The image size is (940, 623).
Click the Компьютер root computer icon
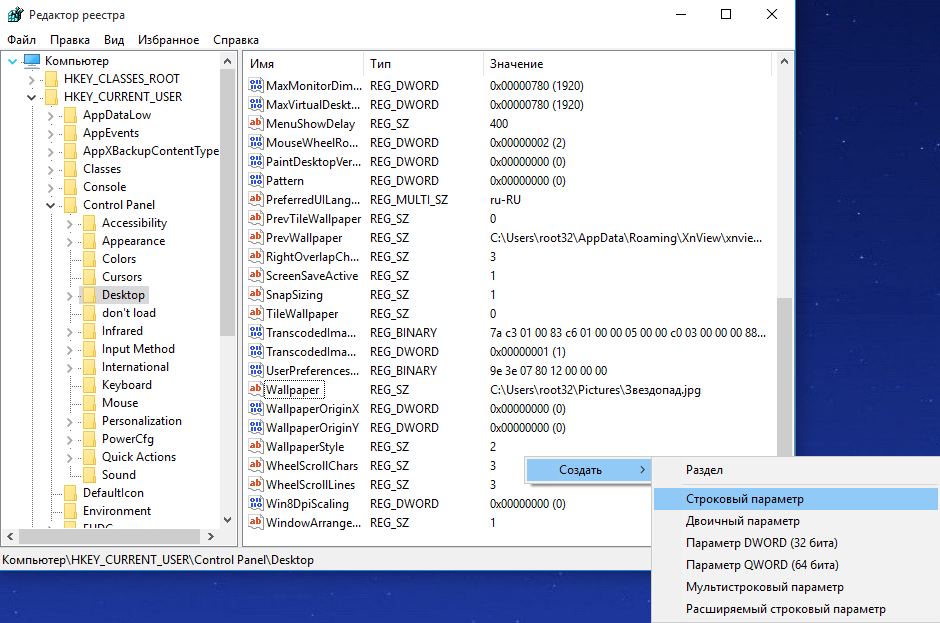pos(32,61)
